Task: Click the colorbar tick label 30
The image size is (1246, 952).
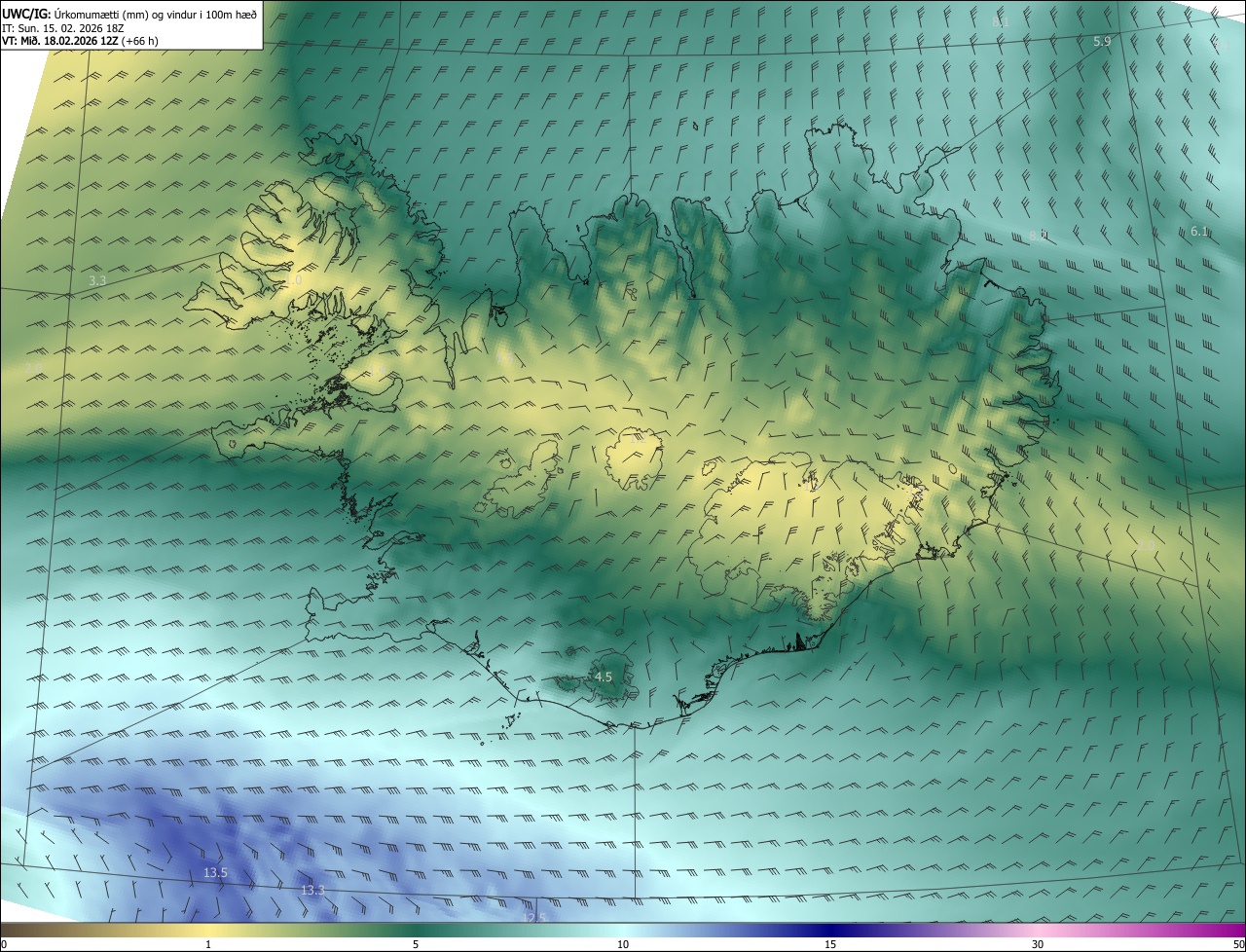Action: point(1038,944)
